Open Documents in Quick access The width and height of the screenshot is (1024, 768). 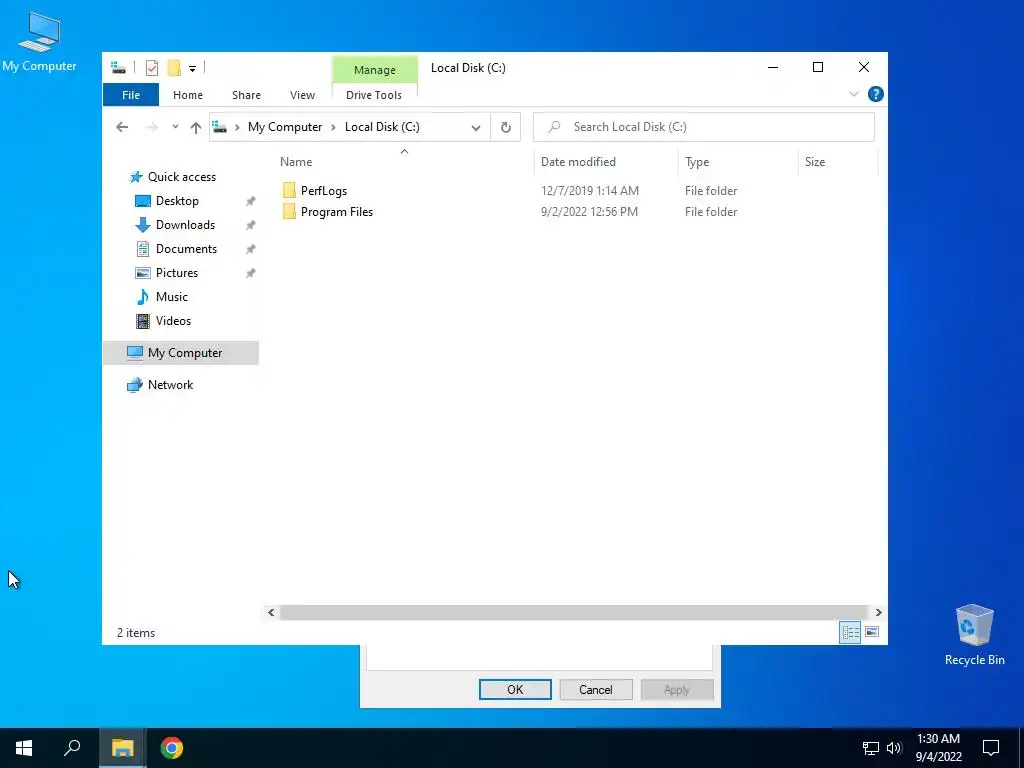coord(186,249)
